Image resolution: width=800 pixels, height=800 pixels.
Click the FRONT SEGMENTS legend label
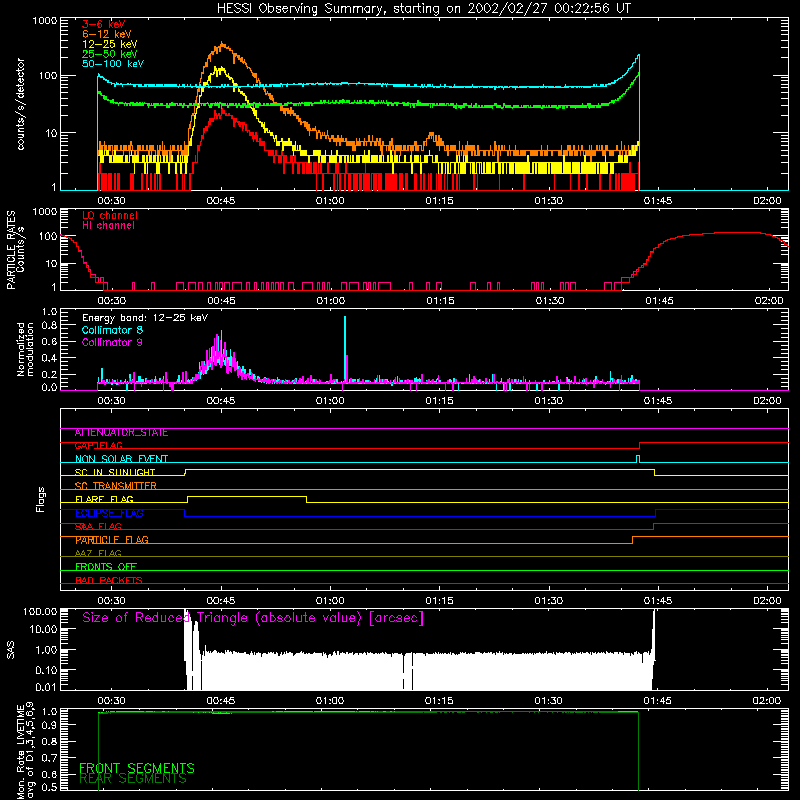(x=137, y=768)
